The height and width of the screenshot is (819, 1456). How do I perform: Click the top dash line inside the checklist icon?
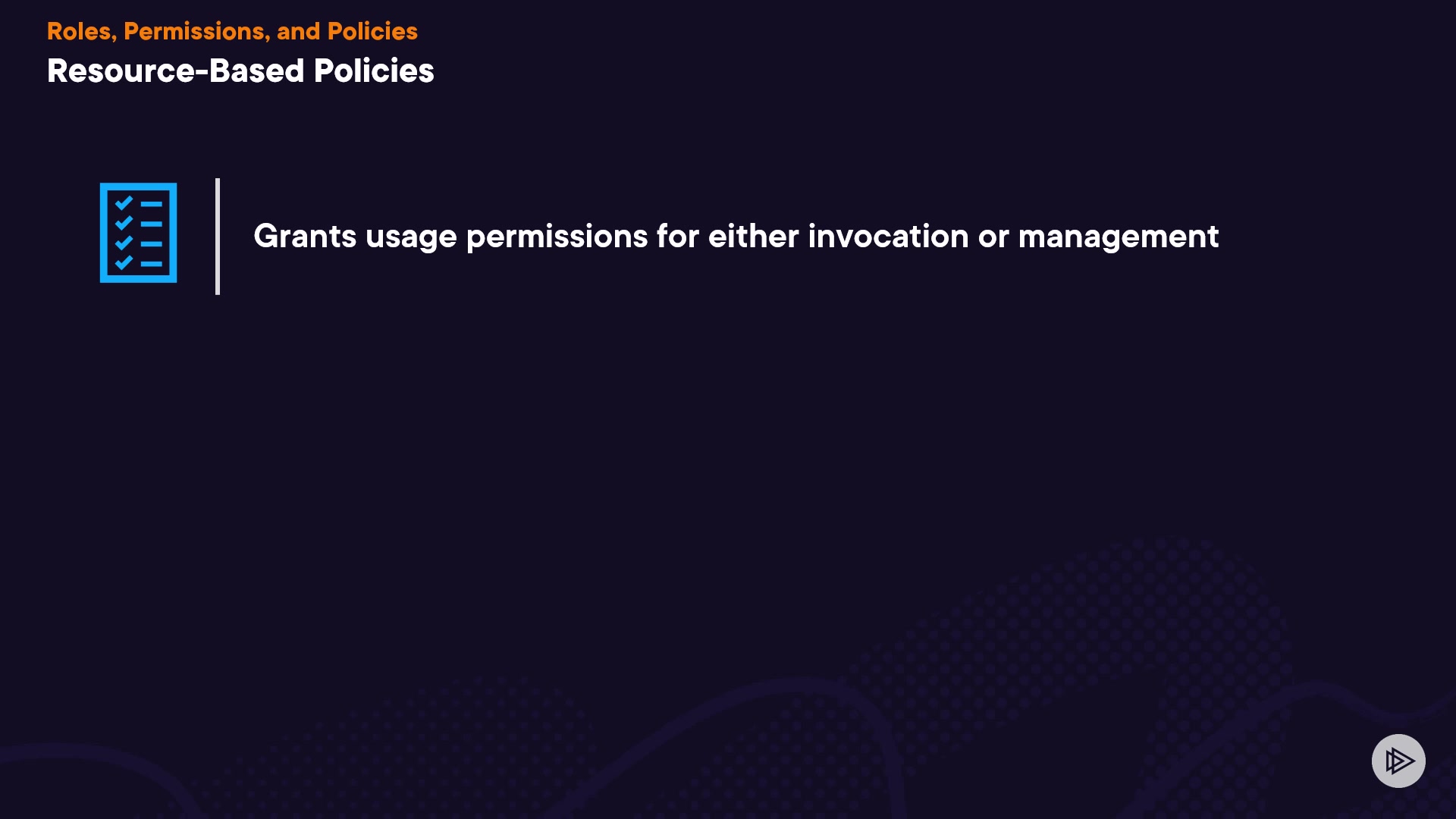[x=151, y=204]
